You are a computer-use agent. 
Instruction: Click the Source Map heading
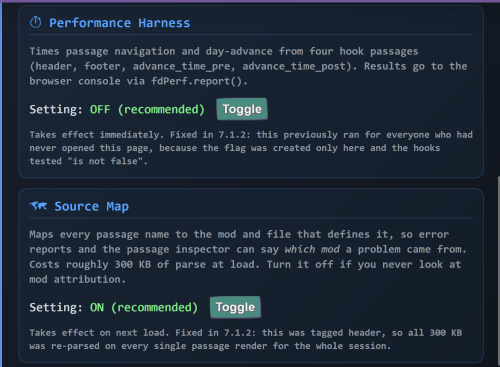(92, 206)
